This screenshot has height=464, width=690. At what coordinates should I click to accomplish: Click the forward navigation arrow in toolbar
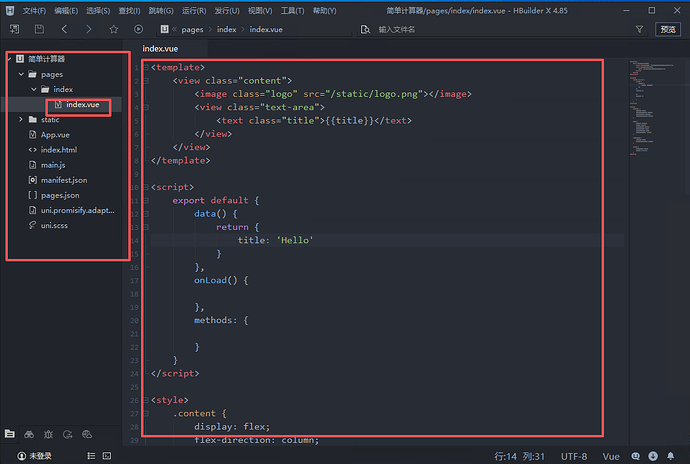89,30
